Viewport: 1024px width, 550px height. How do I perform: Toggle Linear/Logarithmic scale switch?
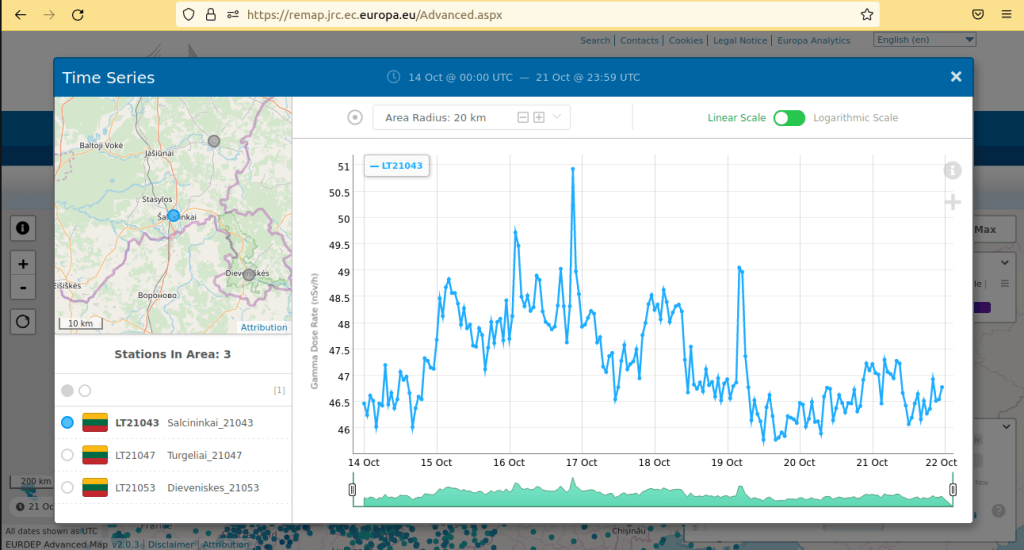tap(788, 118)
